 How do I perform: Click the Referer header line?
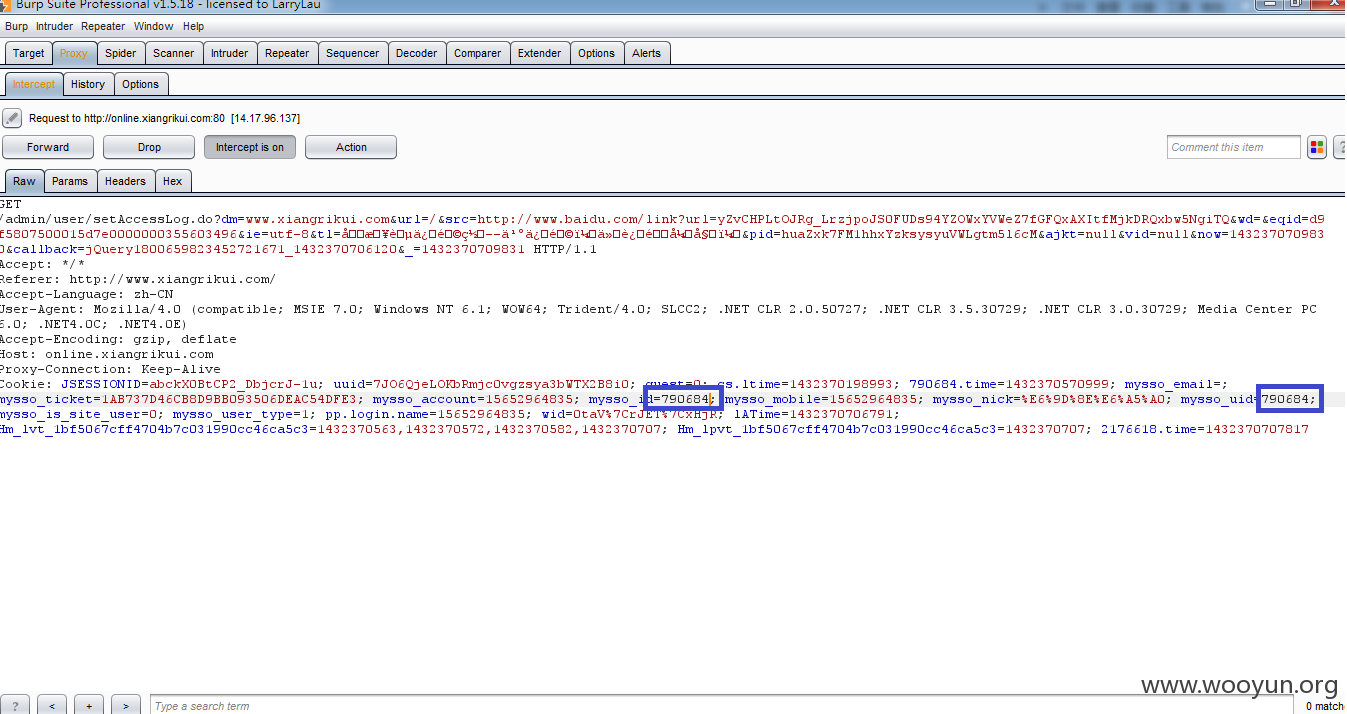point(138,279)
